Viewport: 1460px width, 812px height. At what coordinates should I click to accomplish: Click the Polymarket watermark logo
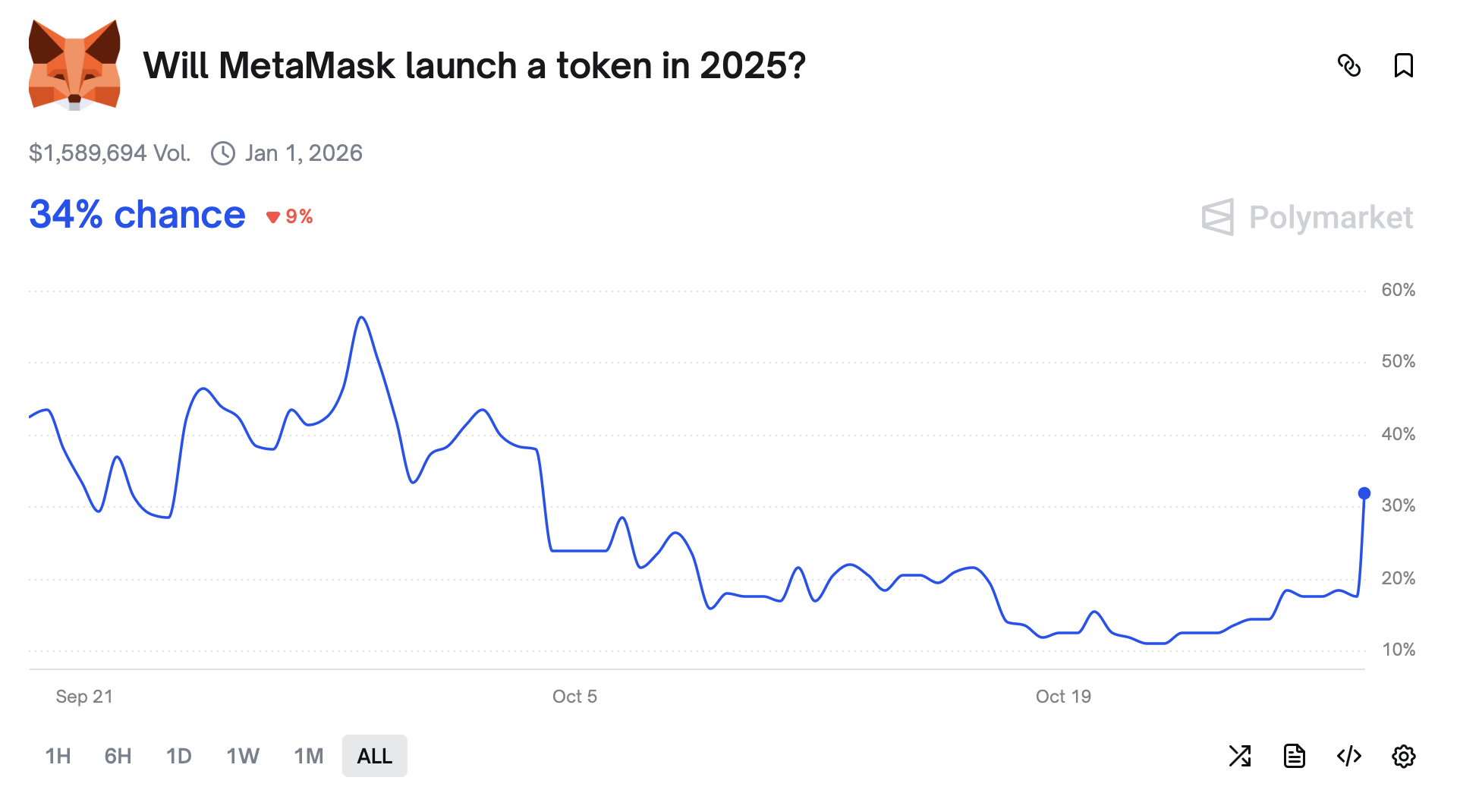[1307, 218]
